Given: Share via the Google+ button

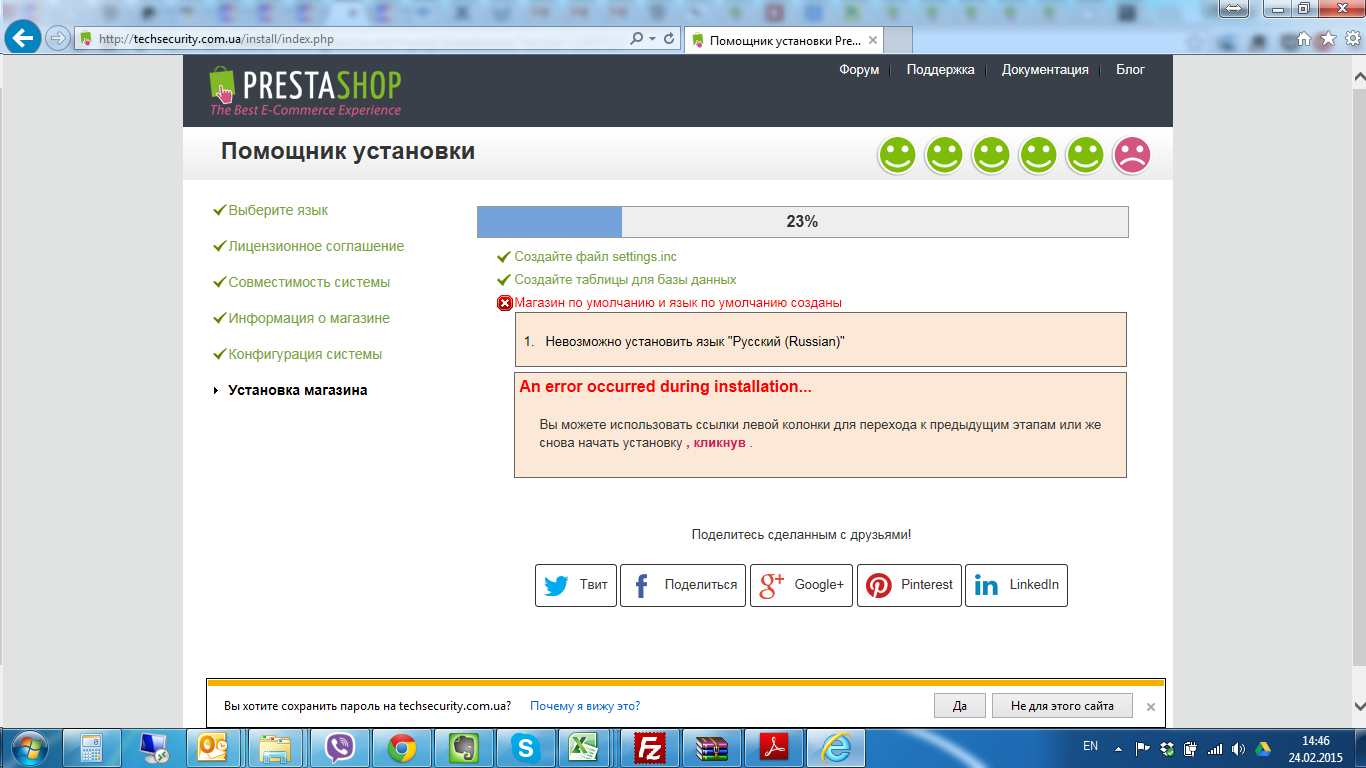Looking at the screenshot, I should (x=801, y=585).
